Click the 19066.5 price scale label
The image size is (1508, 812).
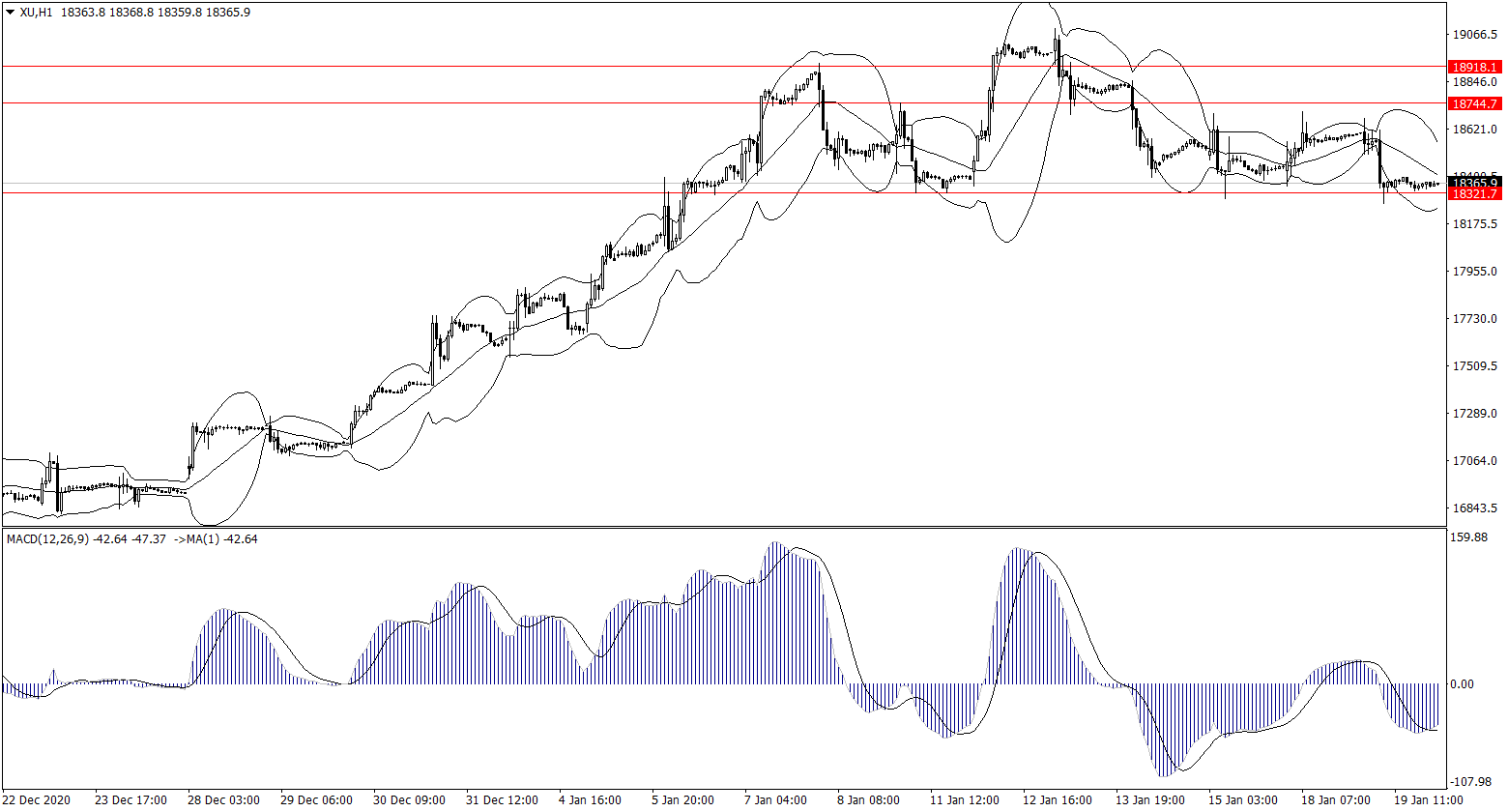(1474, 35)
